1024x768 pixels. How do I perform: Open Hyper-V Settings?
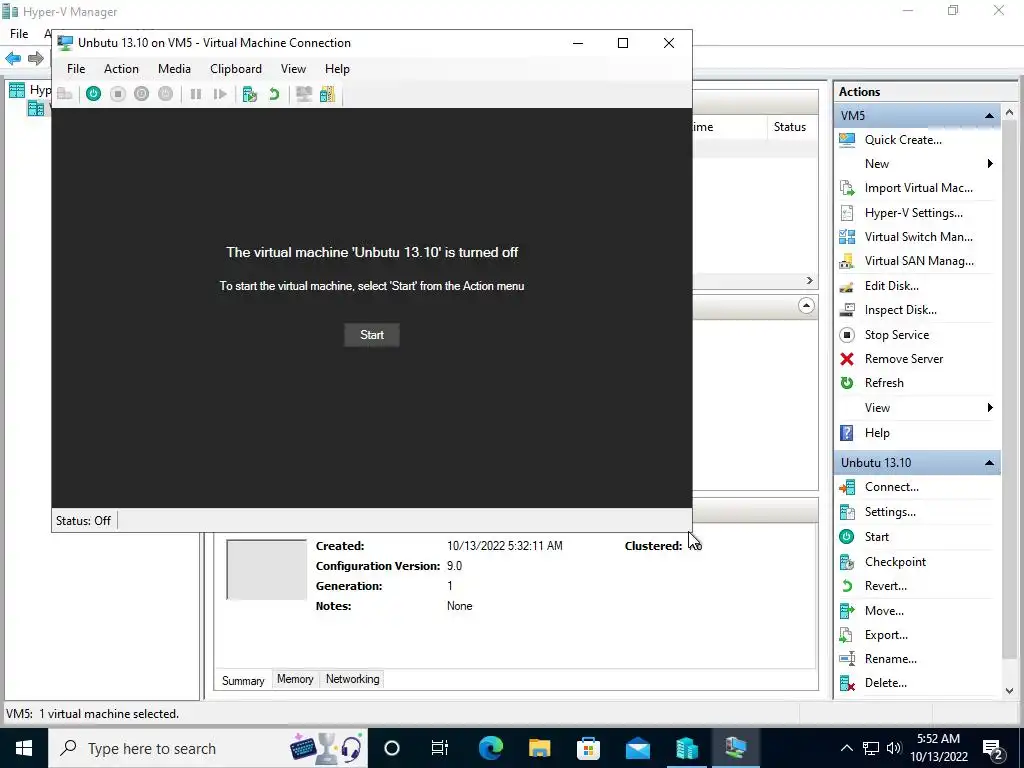tap(914, 213)
